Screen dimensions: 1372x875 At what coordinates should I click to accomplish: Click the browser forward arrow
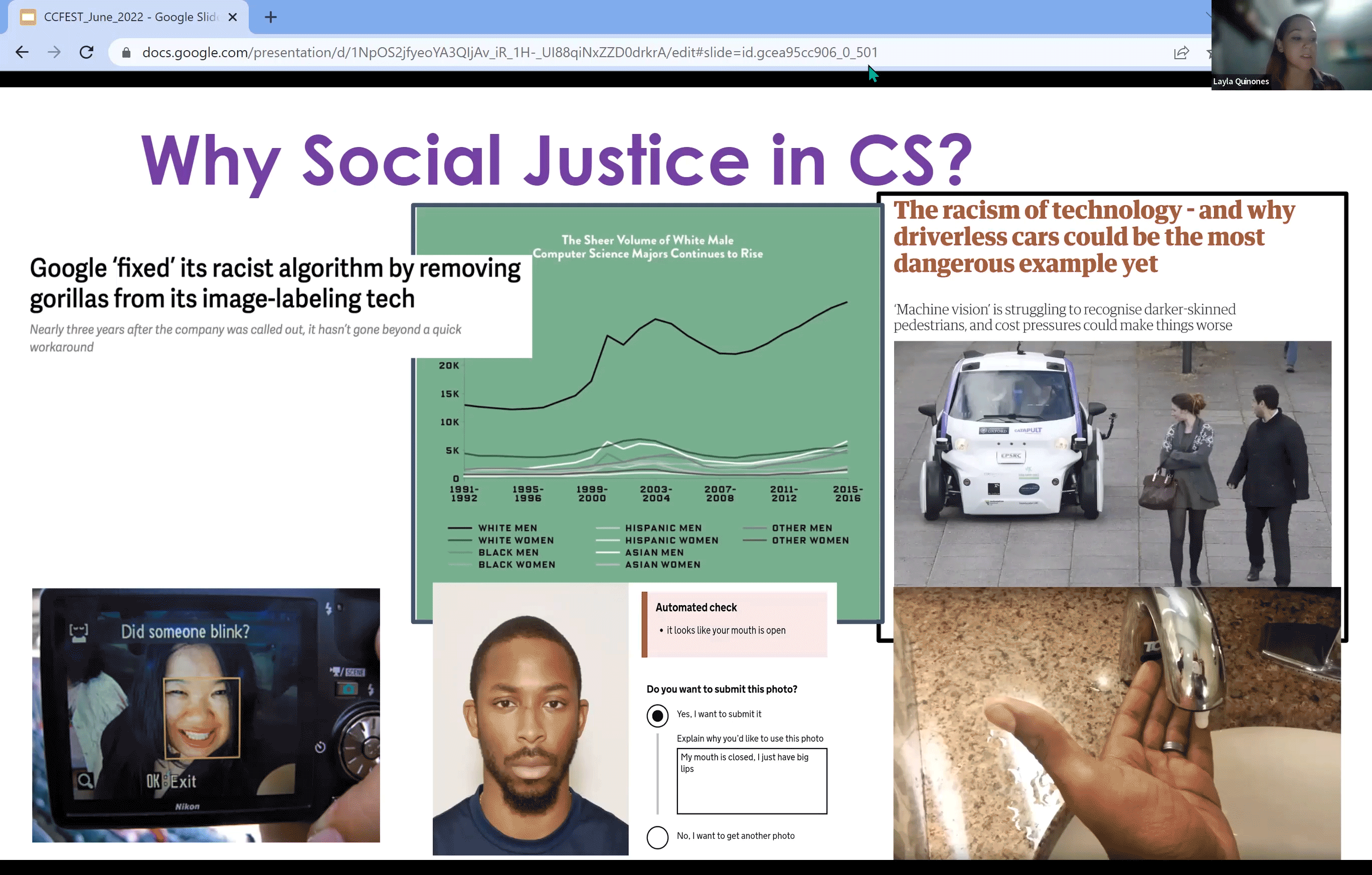[x=54, y=53]
